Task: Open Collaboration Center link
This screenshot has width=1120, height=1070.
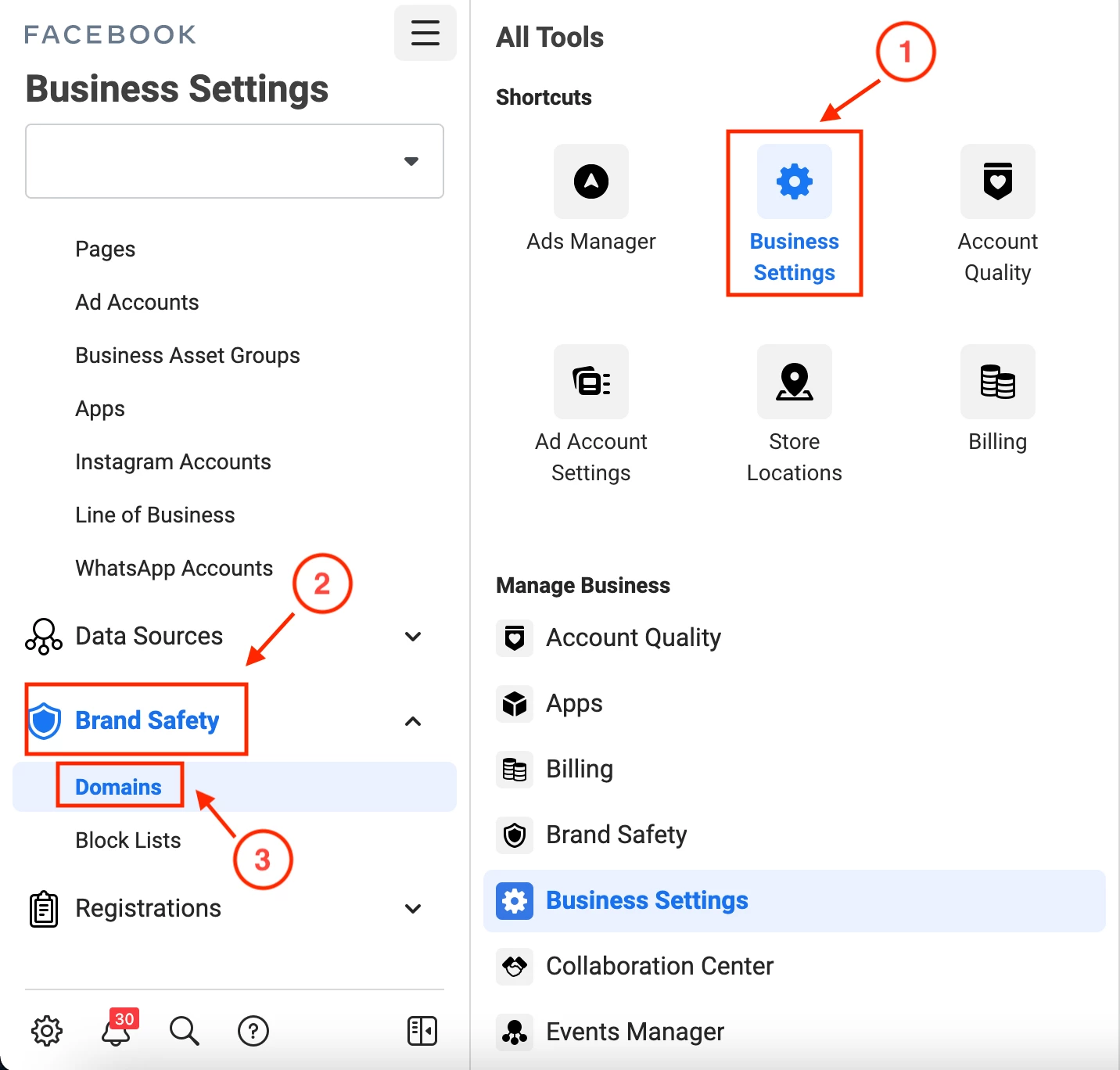Action: (x=659, y=967)
